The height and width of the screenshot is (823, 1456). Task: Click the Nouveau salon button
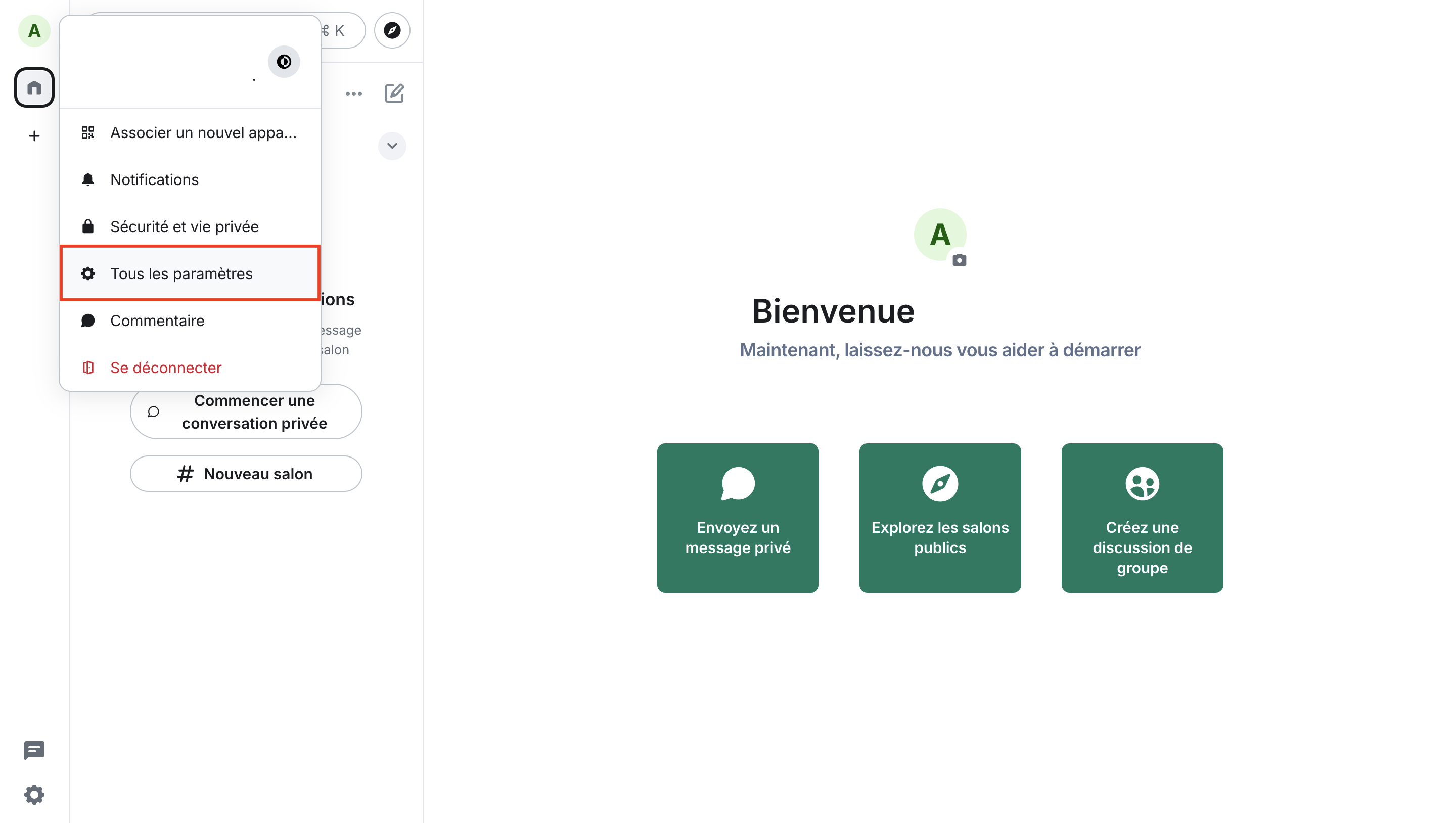click(x=246, y=474)
